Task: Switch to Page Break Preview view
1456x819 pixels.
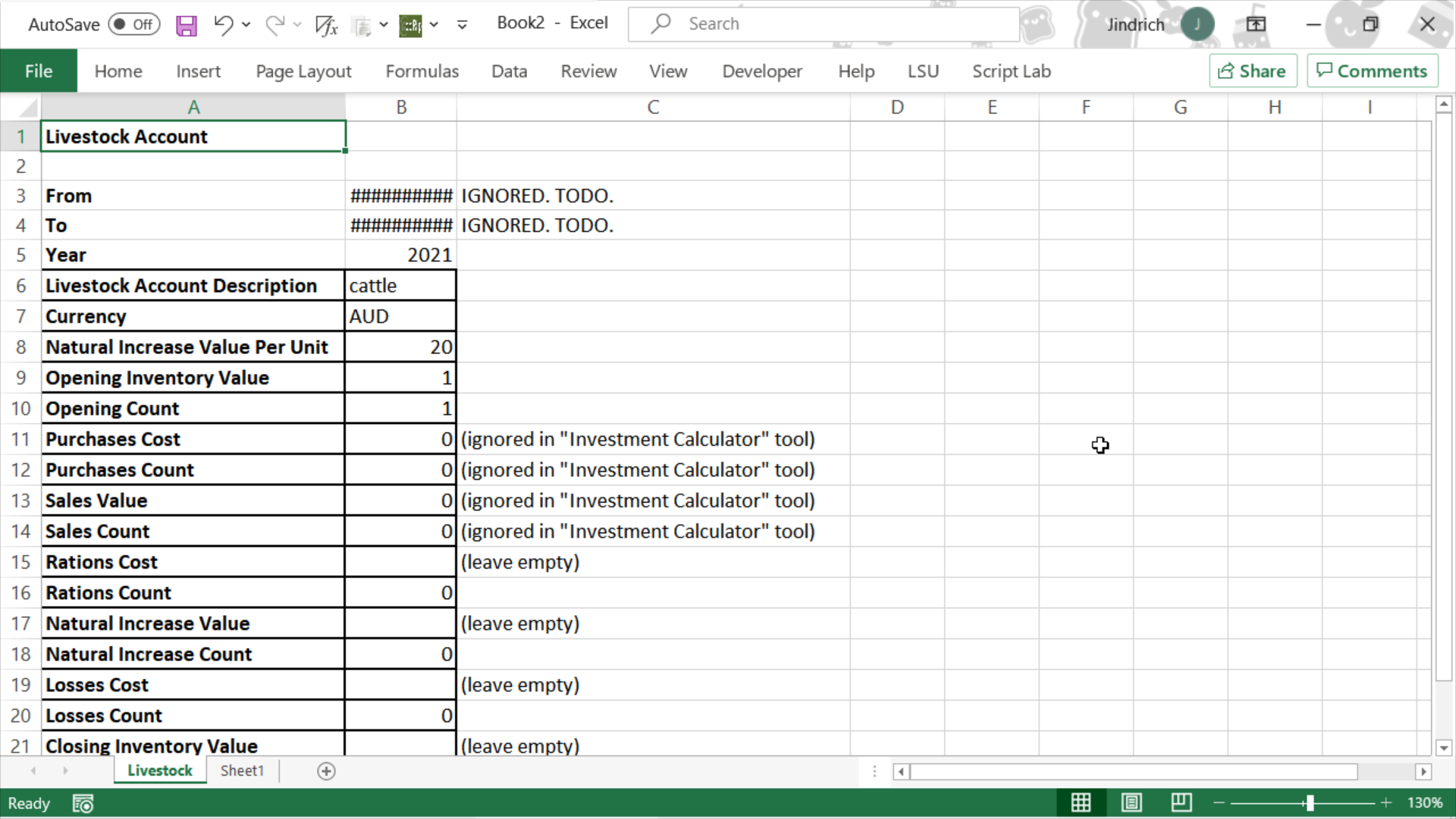Action: pyautogui.click(x=1181, y=802)
